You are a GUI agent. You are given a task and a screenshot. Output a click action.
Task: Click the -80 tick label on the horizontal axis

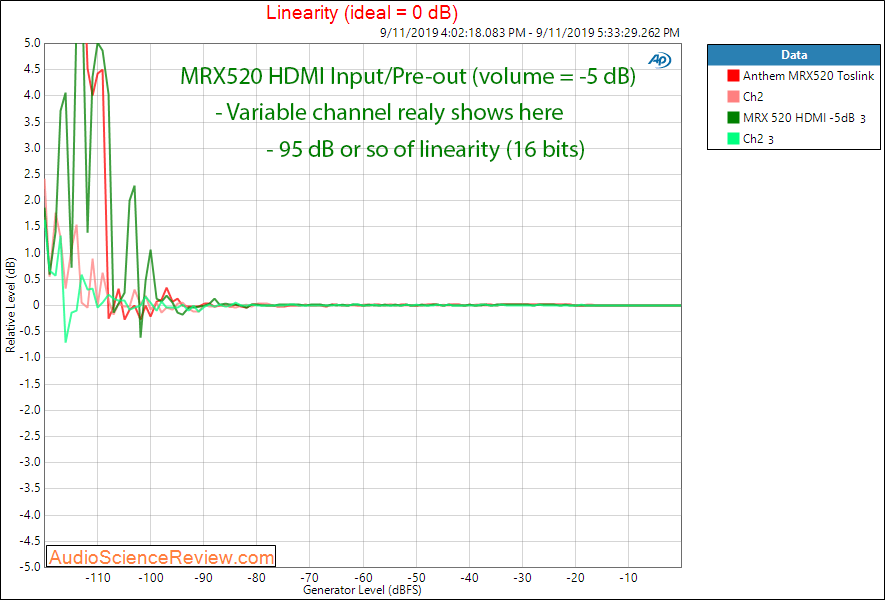tap(256, 578)
